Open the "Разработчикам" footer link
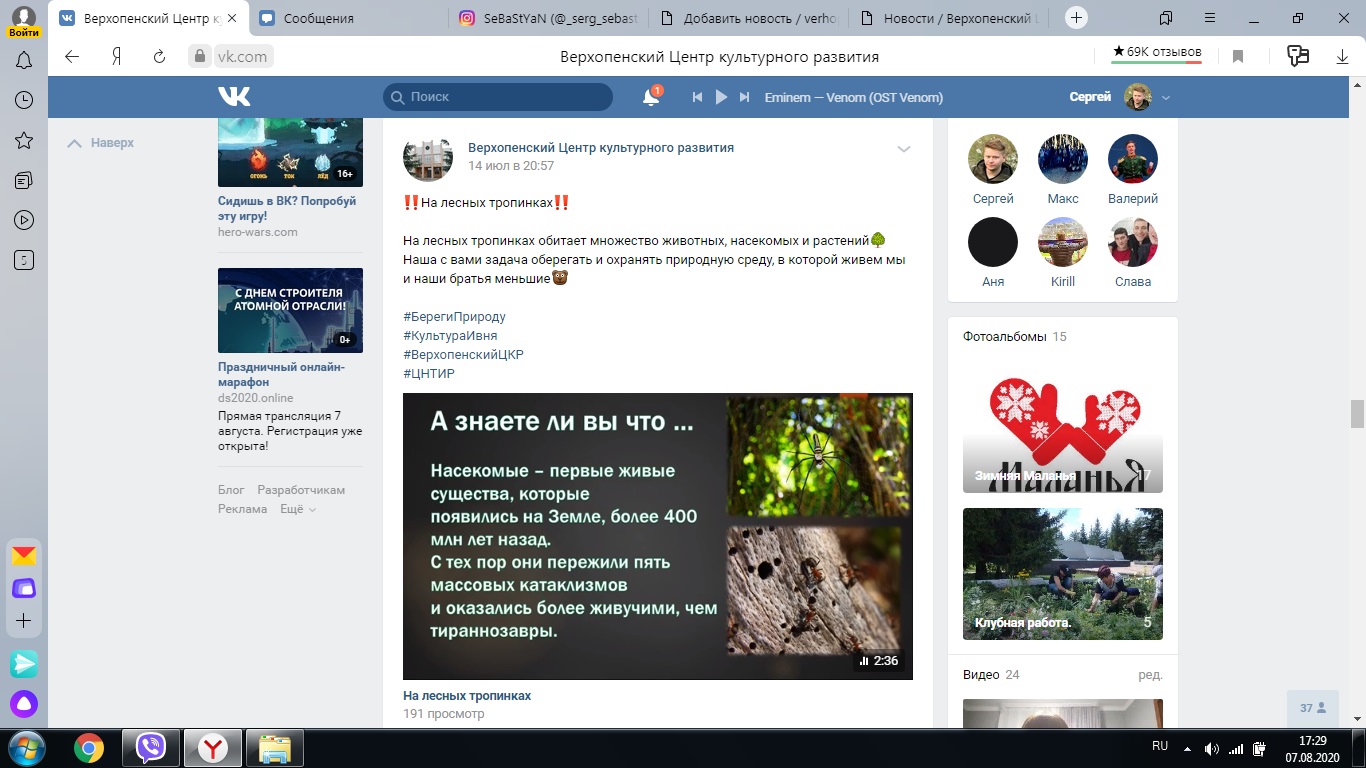The height and width of the screenshot is (768, 1366). (301, 490)
